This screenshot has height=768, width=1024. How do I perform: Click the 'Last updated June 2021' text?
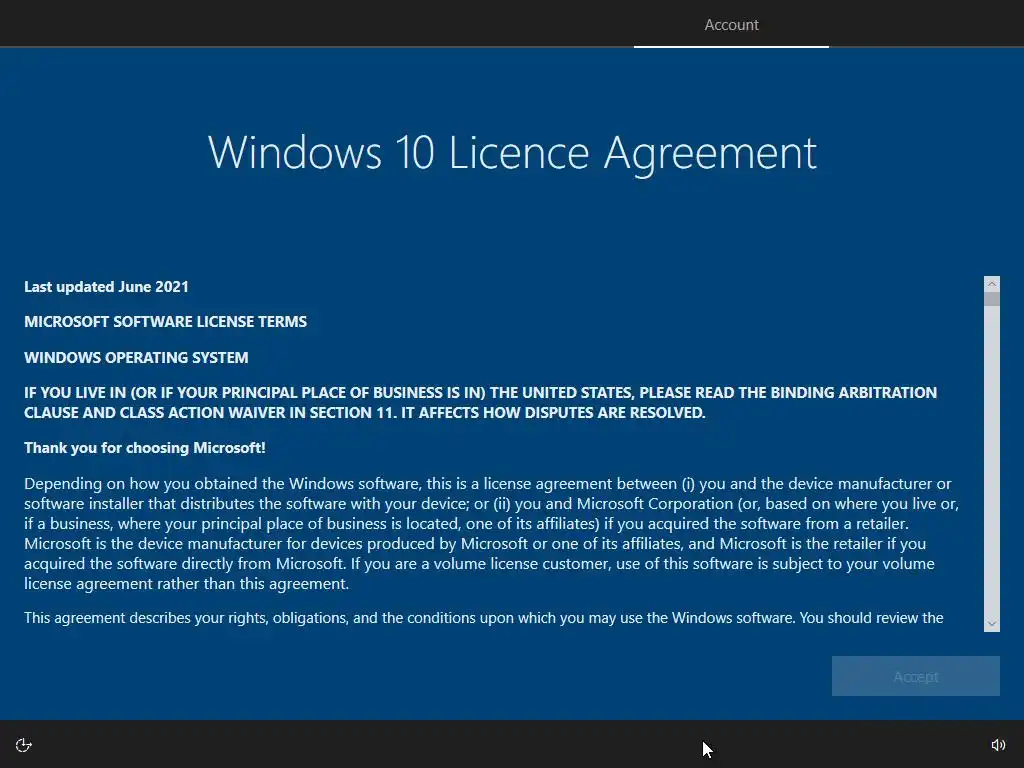106,287
